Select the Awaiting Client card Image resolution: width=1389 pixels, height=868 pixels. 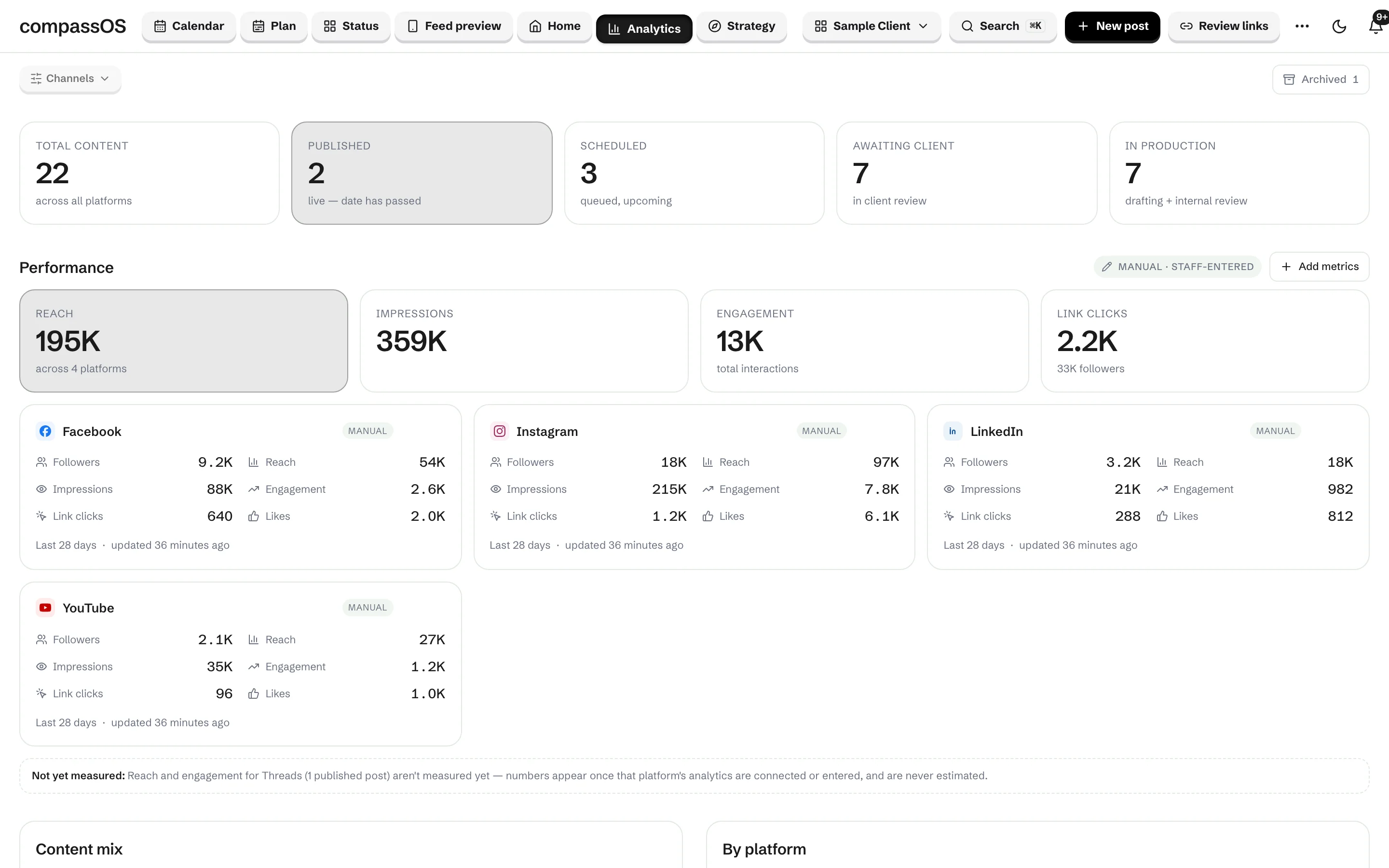(967, 173)
